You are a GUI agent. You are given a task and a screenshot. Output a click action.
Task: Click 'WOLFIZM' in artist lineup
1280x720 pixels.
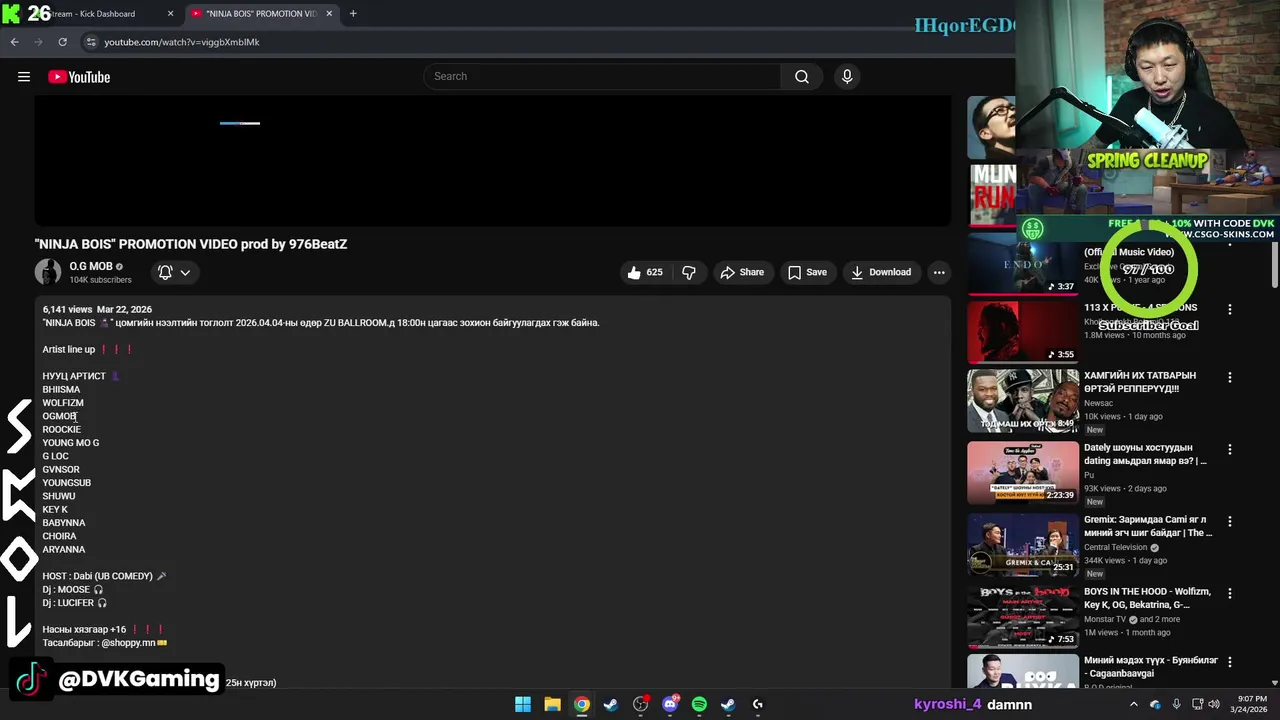tap(63, 403)
